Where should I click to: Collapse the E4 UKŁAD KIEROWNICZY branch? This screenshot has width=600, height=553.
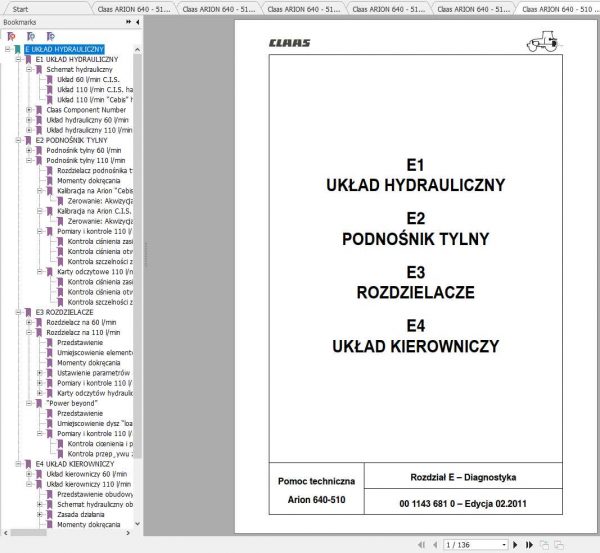point(18,464)
